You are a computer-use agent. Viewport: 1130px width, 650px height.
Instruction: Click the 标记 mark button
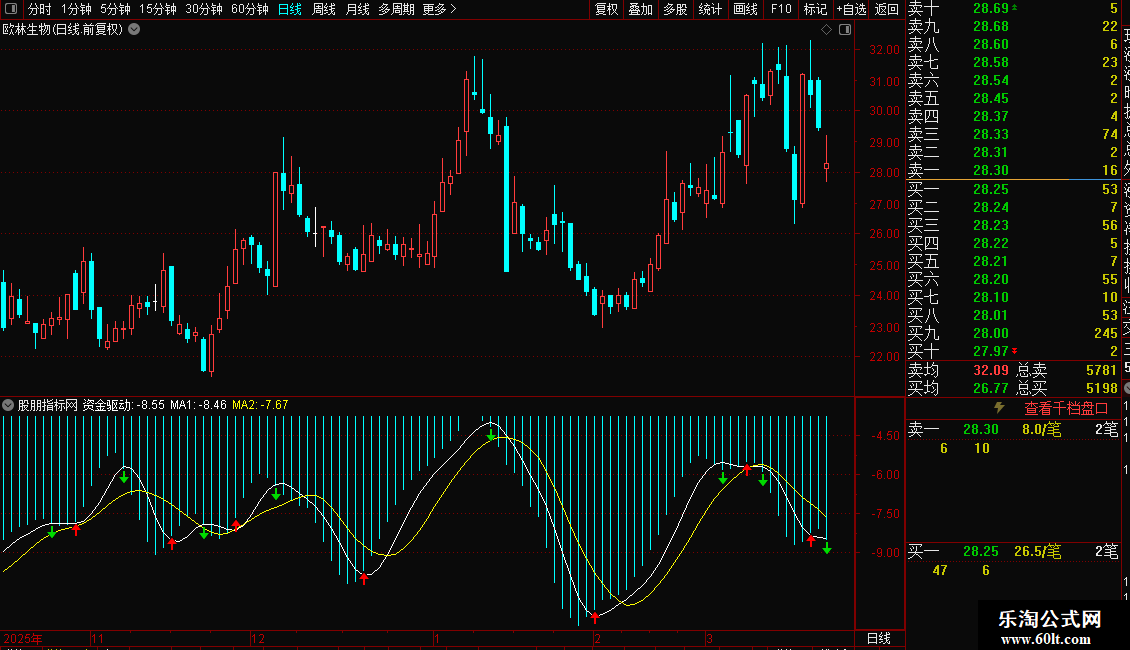click(x=815, y=9)
